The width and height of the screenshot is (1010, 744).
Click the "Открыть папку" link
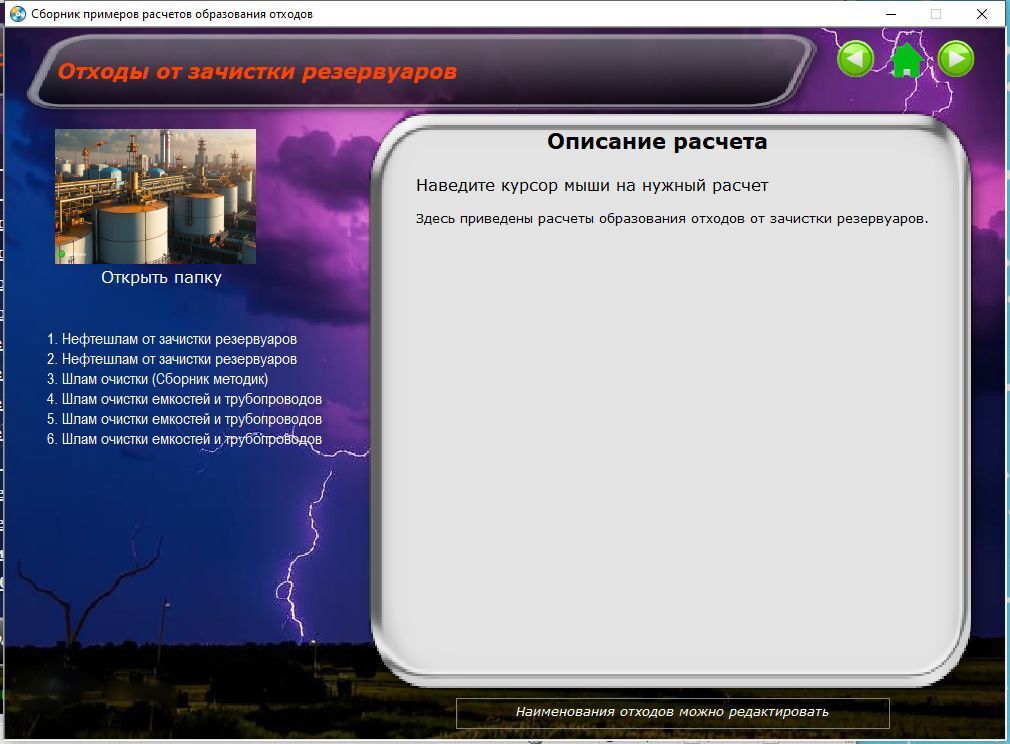click(x=161, y=278)
